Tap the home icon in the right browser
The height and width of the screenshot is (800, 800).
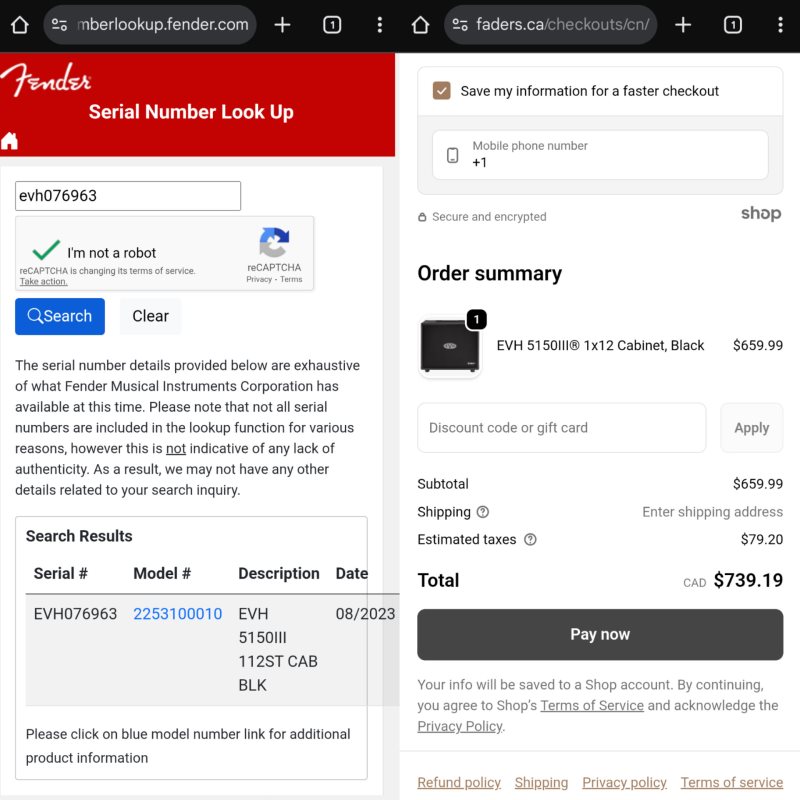click(x=420, y=25)
